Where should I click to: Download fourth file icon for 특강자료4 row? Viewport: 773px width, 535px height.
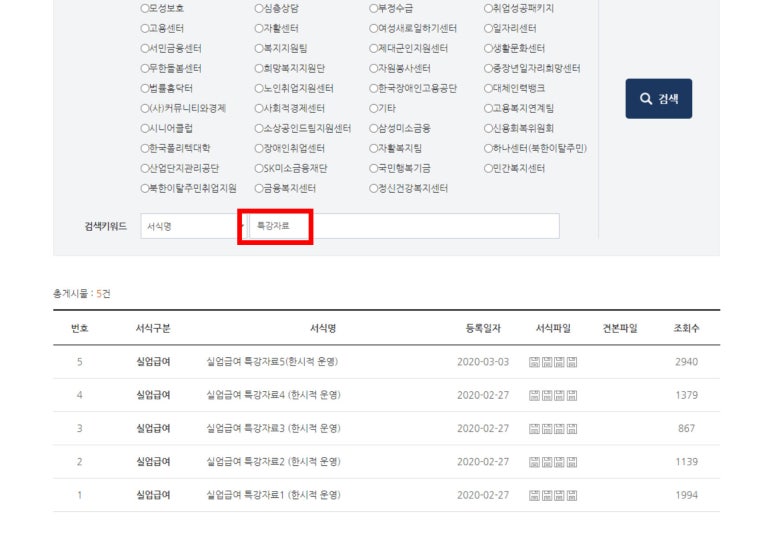point(572,395)
